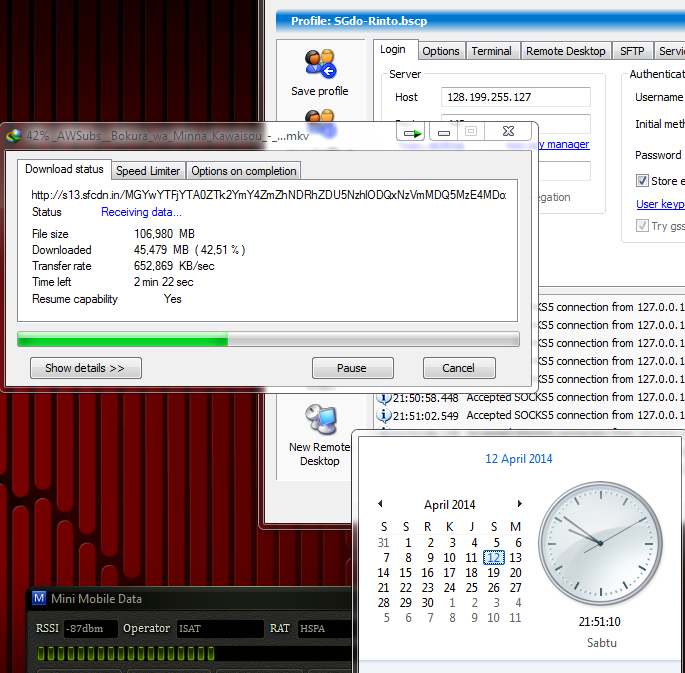Open New Remote Desktop icon

pyautogui.click(x=321, y=420)
